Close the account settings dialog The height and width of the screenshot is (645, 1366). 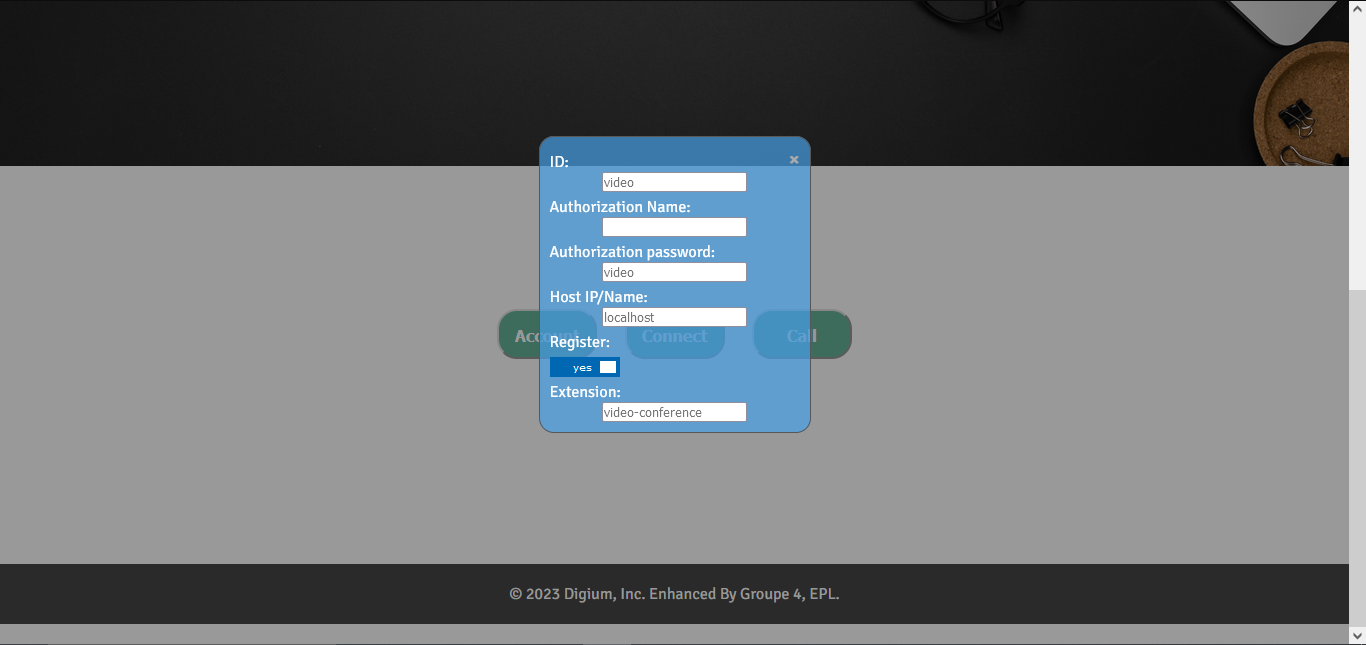pos(794,160)
